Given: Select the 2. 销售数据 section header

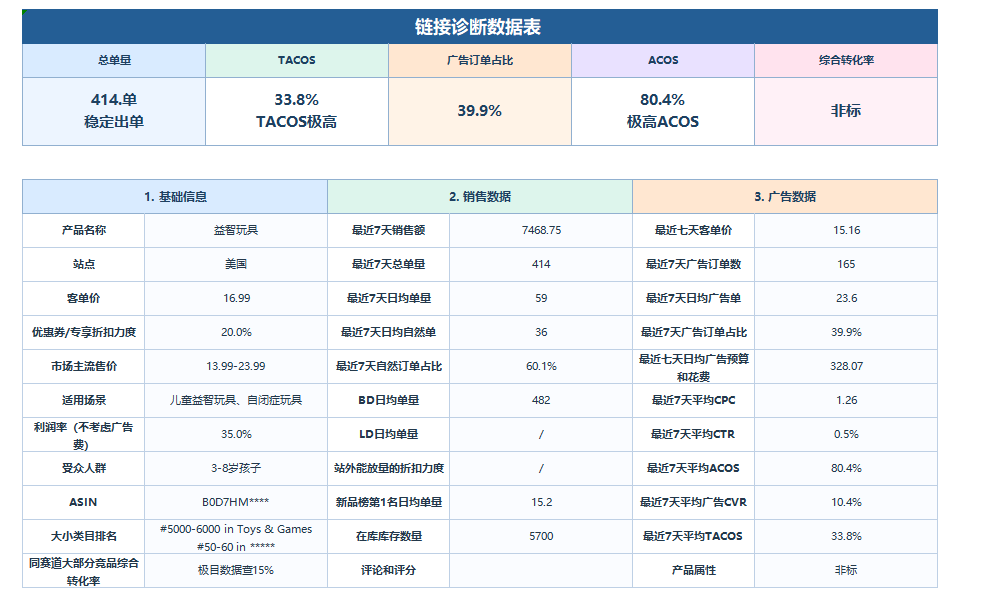Looking at the screenshot, I should pyautogui.click(x=480, y=197).
